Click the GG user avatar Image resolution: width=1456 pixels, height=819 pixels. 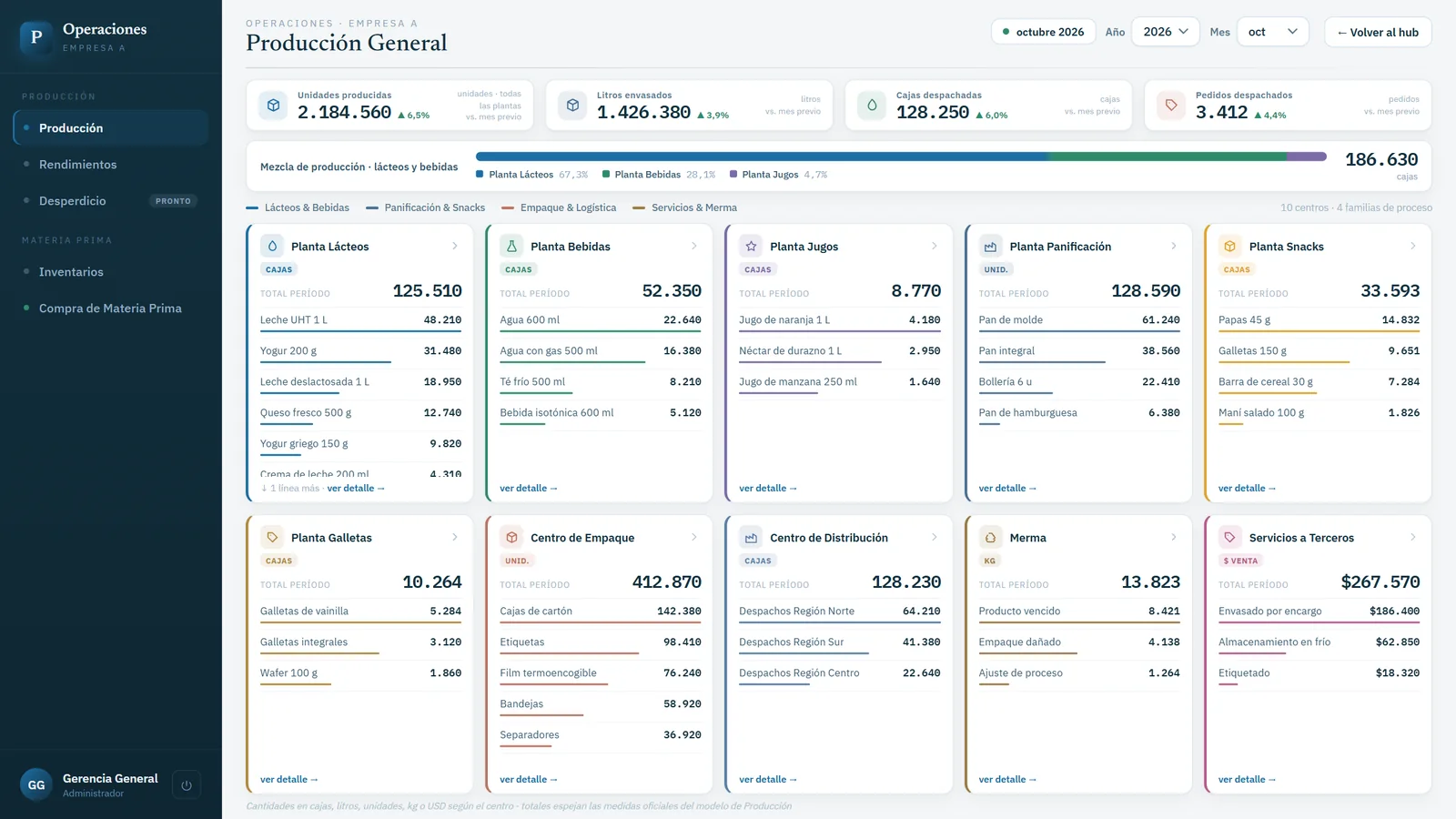point(36,784)
